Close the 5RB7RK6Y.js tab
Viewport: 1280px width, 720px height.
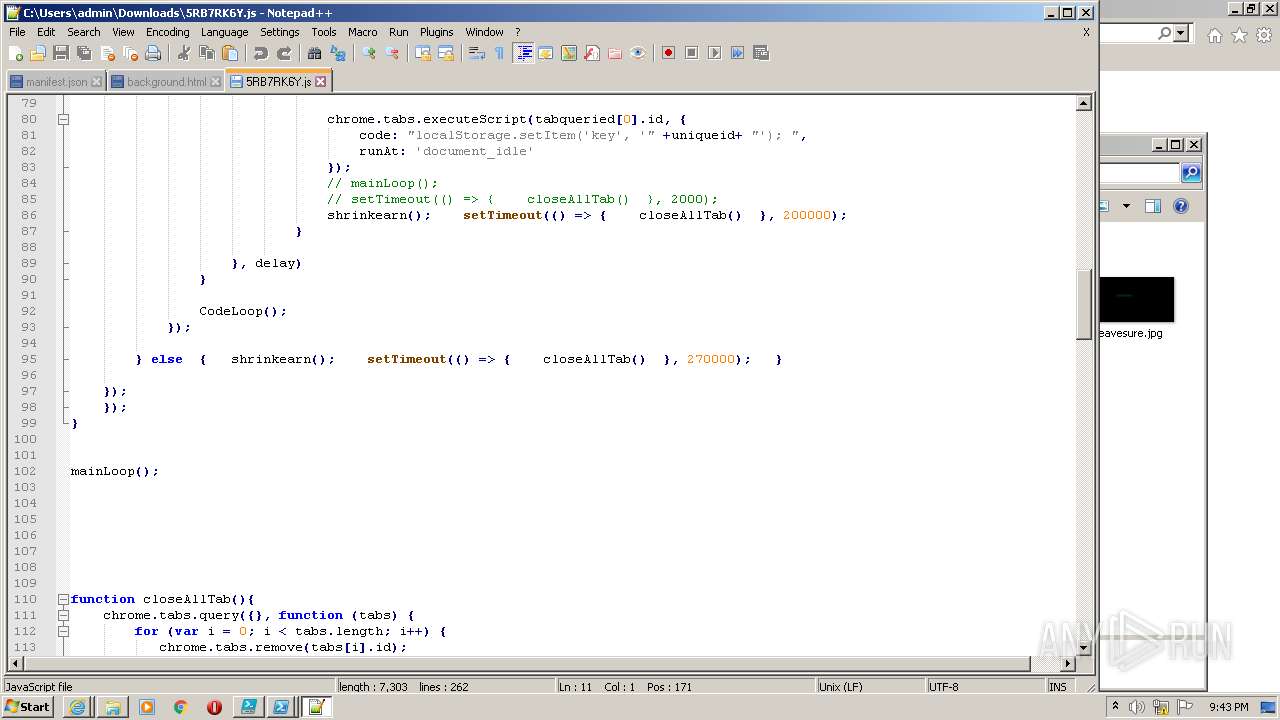coord(320,82)
